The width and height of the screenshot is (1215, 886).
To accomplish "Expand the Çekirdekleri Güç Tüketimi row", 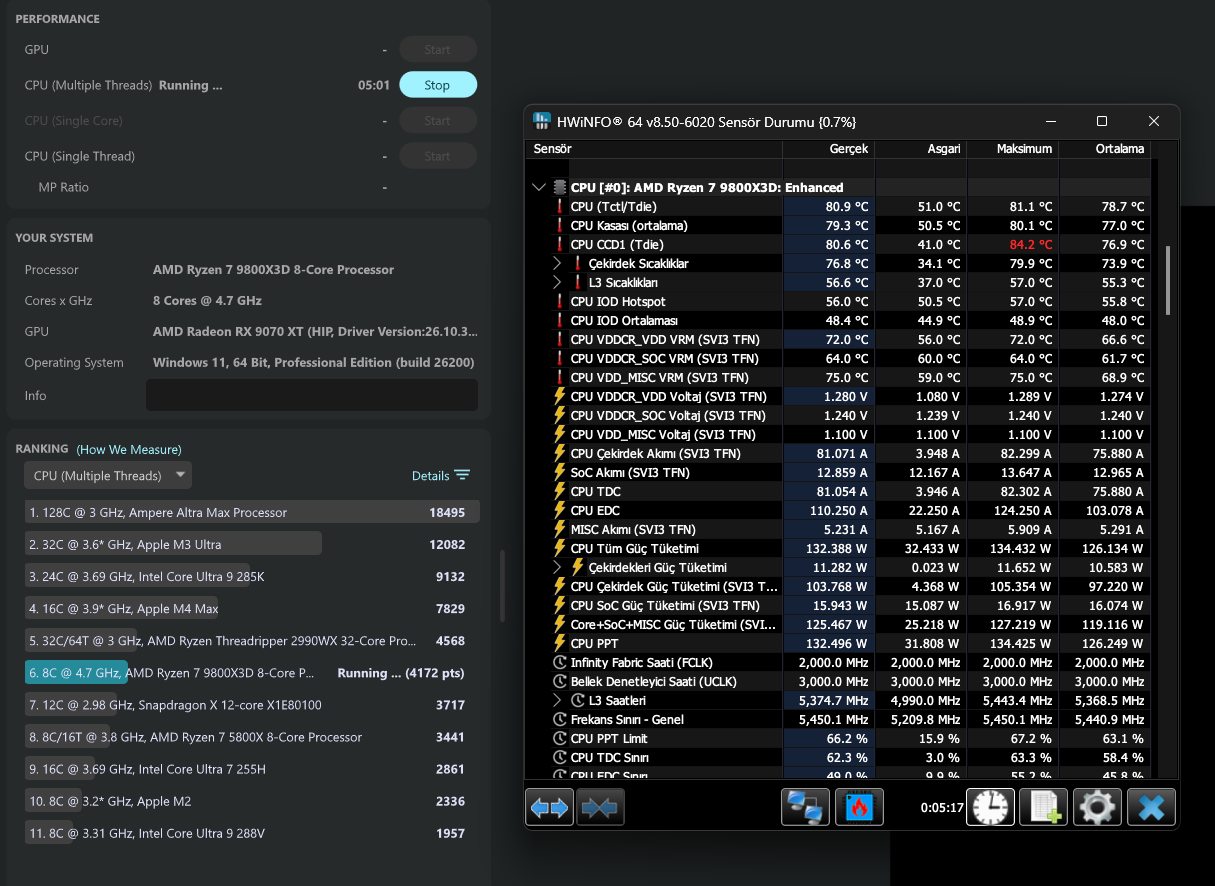I will point(558,568).
